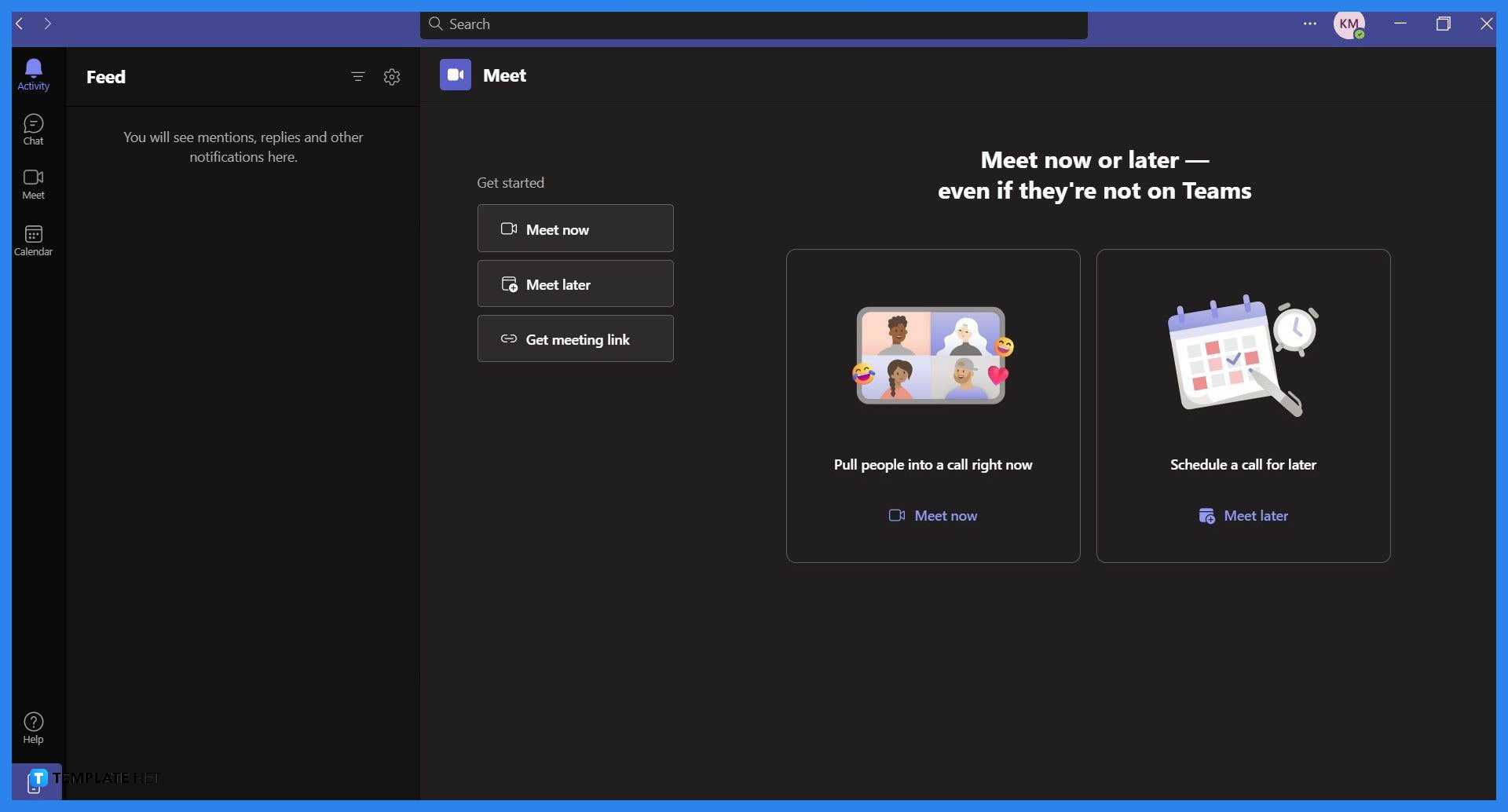The width and height of the screenshot is (1508, 812).
Task: Navigate forward with the forward arrow
Action: point(48,24)
